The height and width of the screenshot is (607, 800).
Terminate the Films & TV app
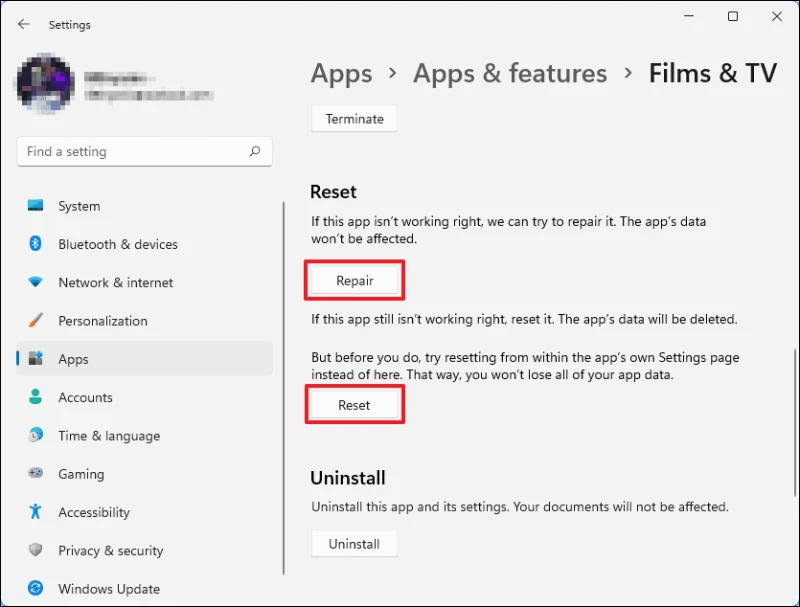(x=354, y=119)
